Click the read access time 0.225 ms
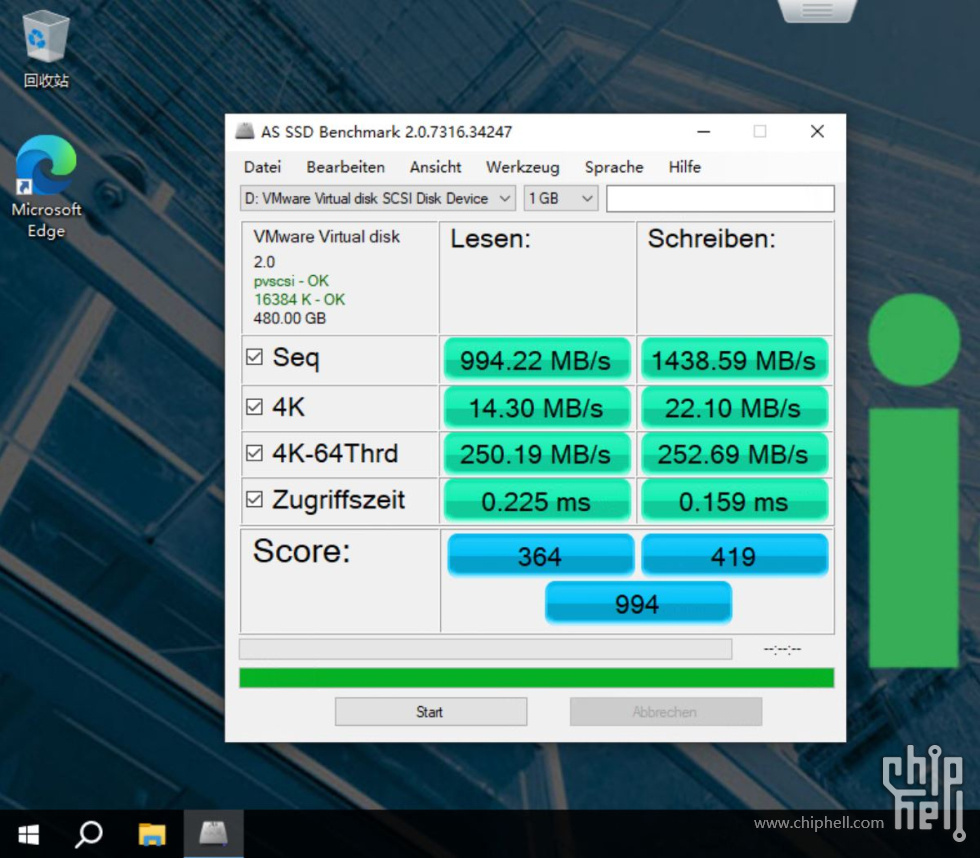Screen dimensions: 980x858 (536, 501)
